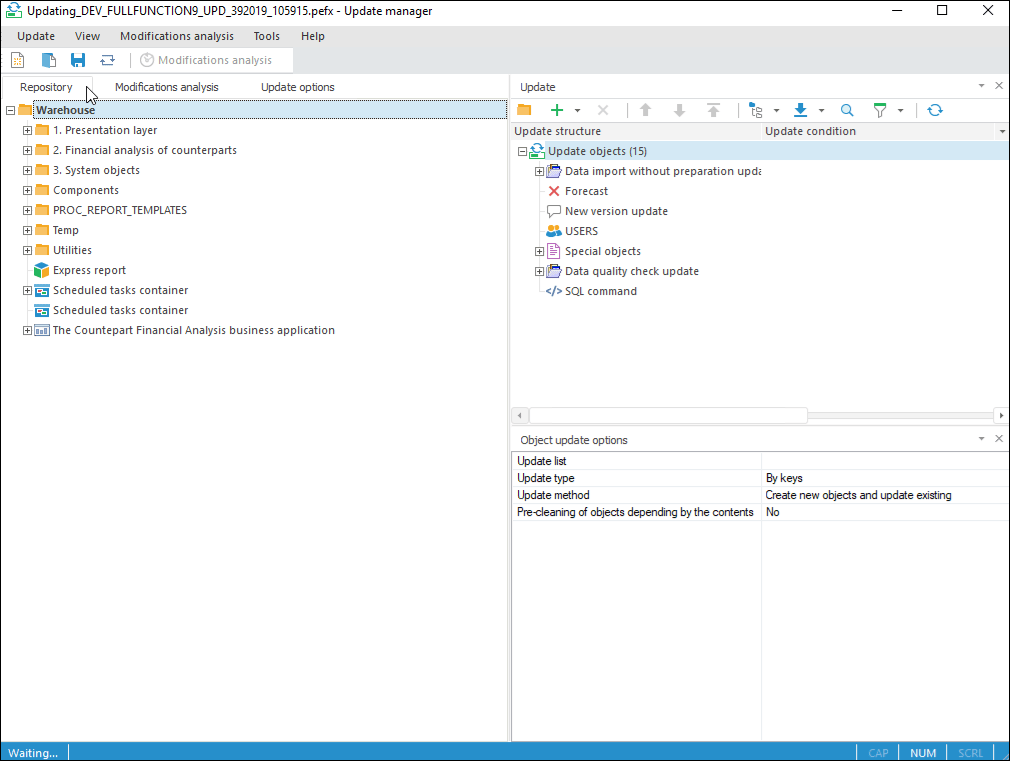Click the New update file icon
Viewport: 1010px width, 761px height.
pos(17,60)
